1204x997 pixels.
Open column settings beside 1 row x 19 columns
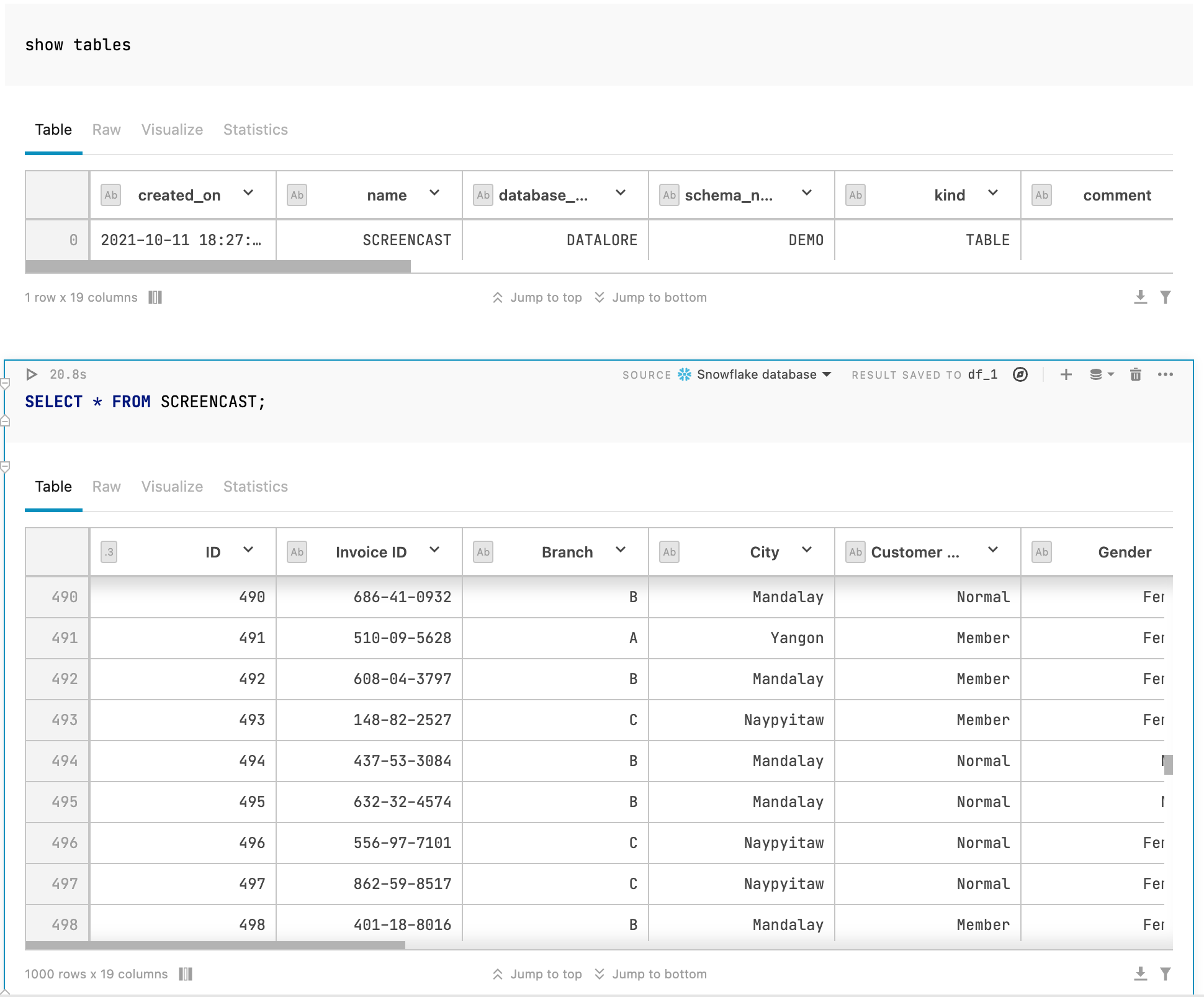pos(155,297)
